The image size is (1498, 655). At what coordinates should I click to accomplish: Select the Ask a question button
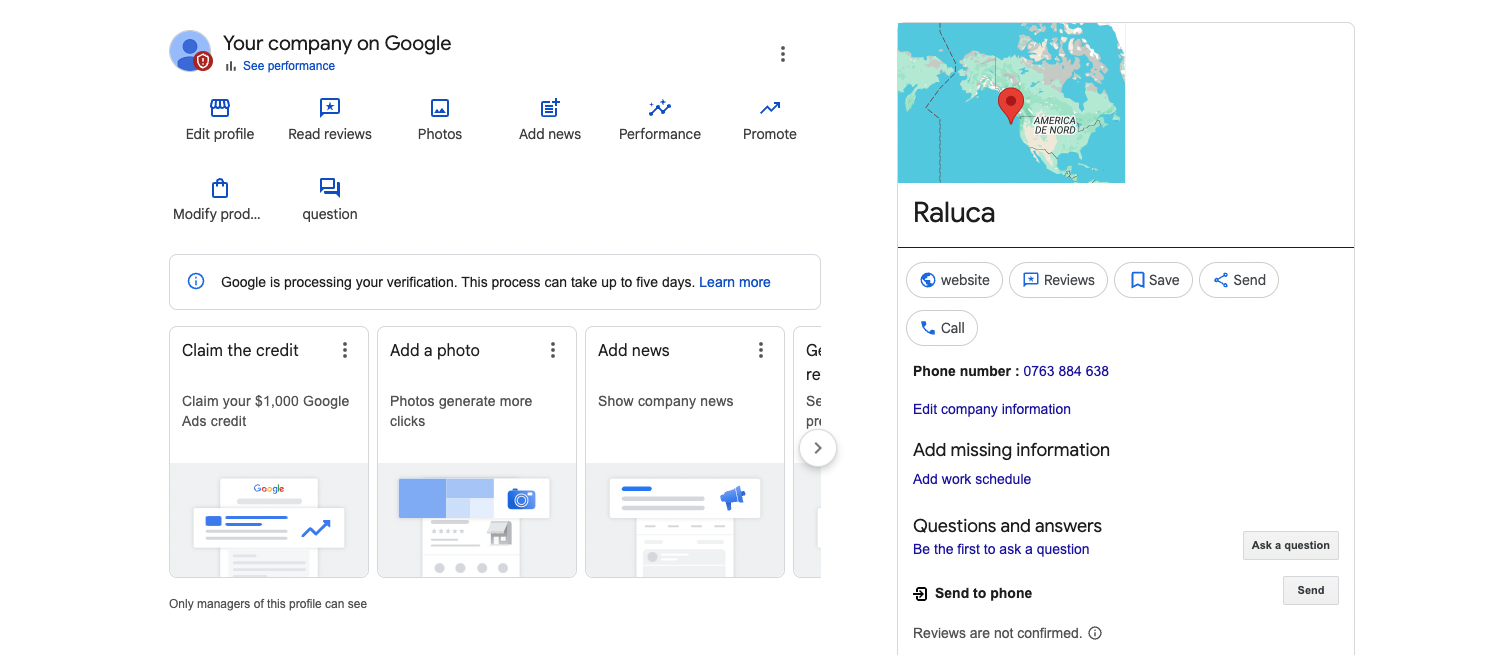1291,545
